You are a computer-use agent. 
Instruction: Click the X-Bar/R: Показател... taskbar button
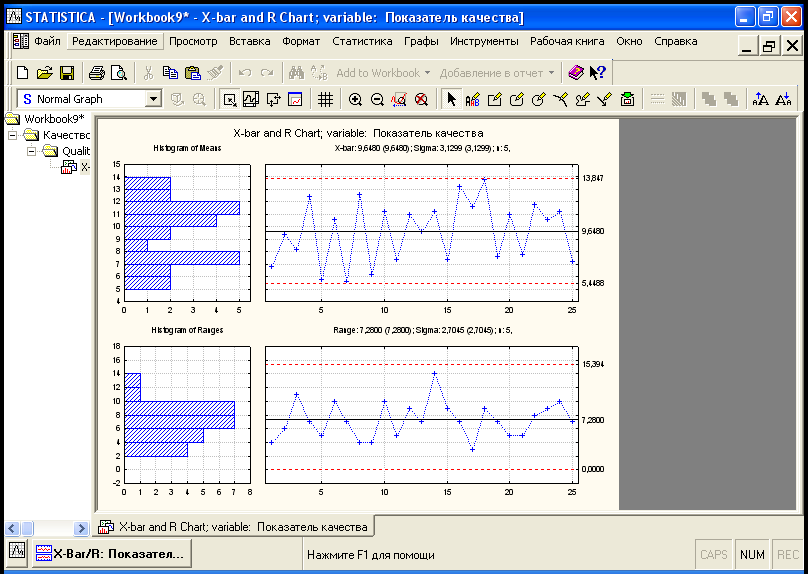[111, 554]
